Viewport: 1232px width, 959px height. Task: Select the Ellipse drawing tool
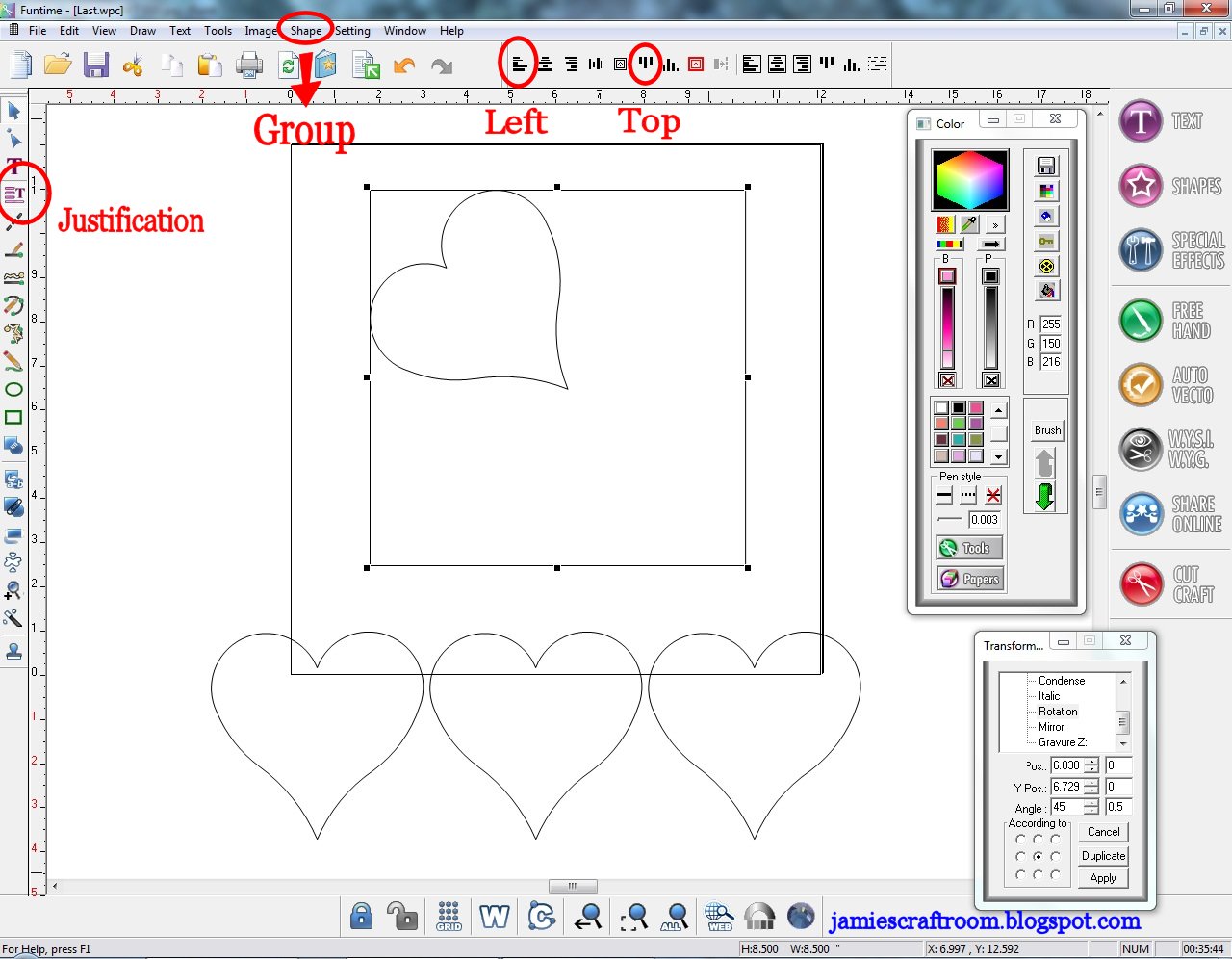click(x=13, y=389)
